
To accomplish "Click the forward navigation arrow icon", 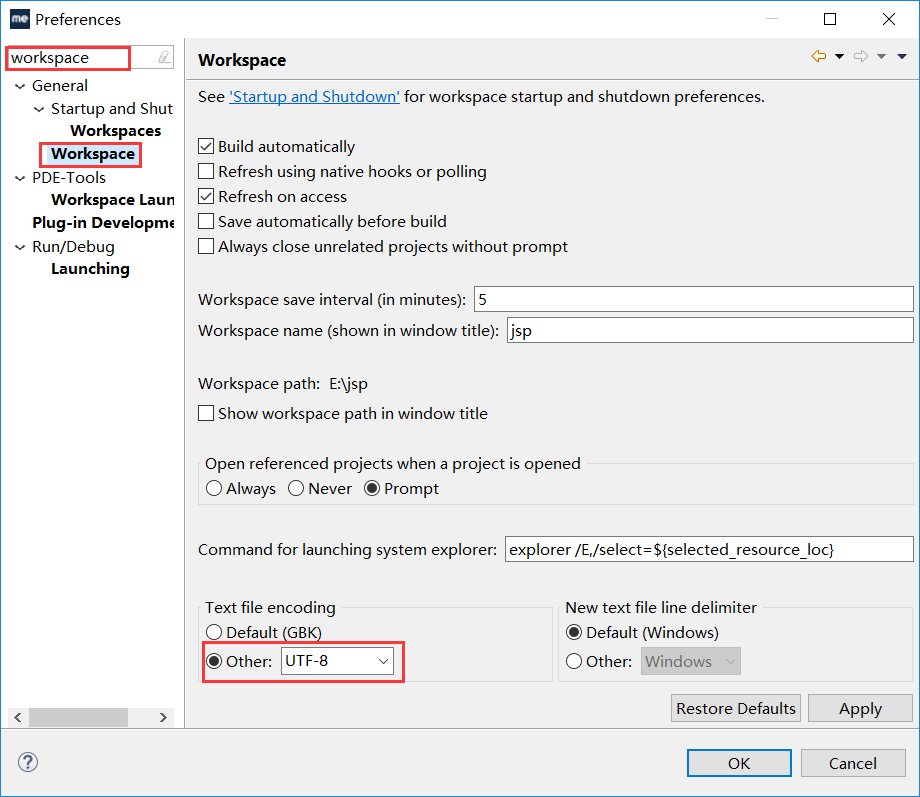I will tap(861, 56).
